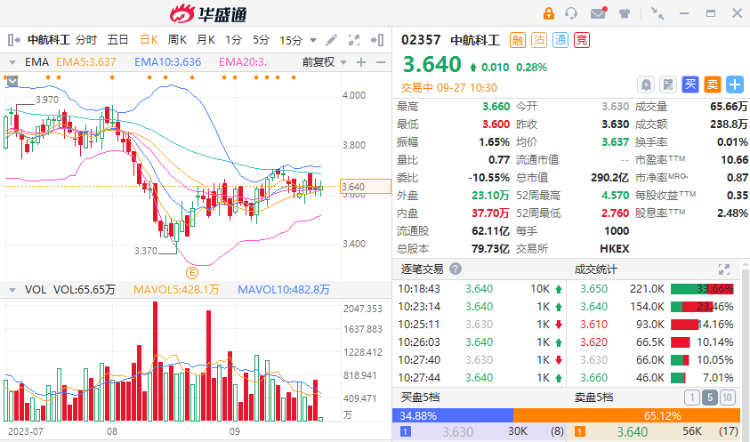Show 5 levels of order book
This screenshot has height=442, width=750.
[x=710, y=398]
